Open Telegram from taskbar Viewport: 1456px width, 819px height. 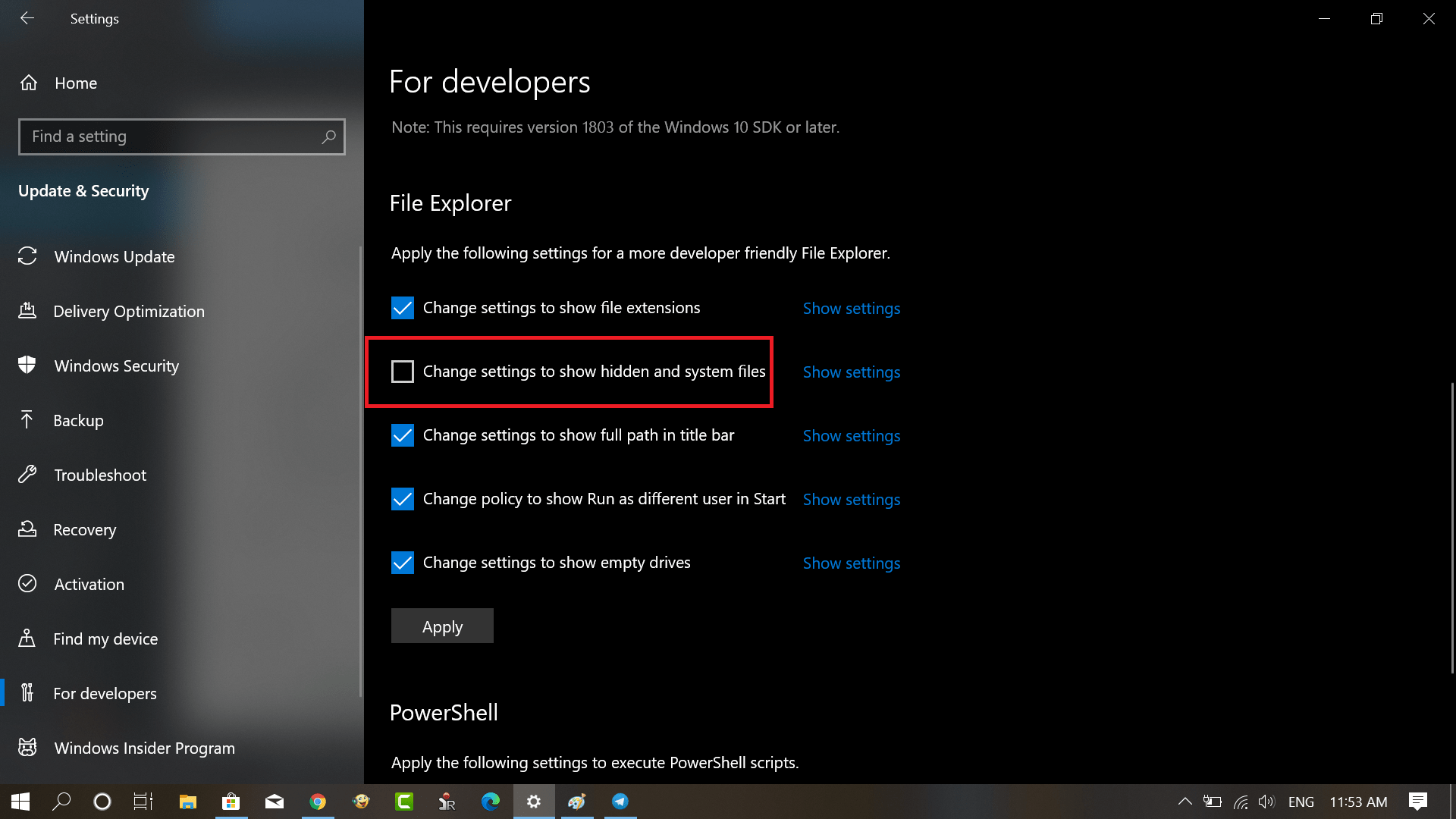click(x=620, y=802)
